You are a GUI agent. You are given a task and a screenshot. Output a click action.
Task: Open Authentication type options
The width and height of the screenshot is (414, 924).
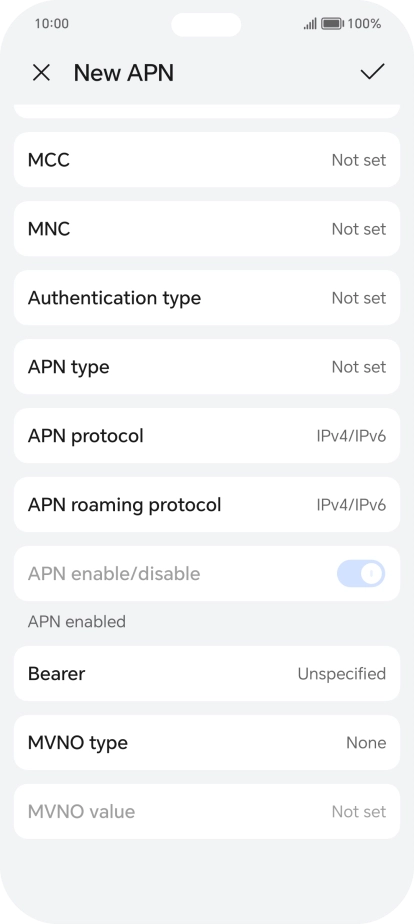point(207,298)
